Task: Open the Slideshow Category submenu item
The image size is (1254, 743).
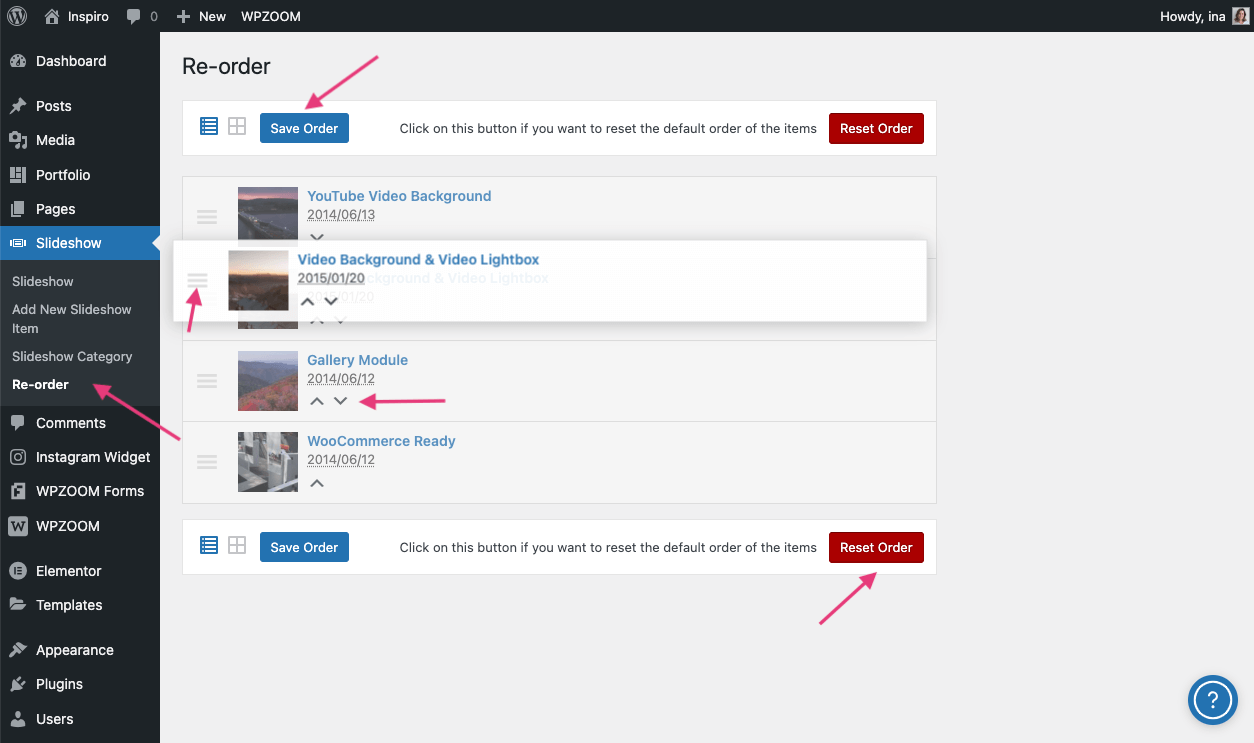Action: (72, 356)
